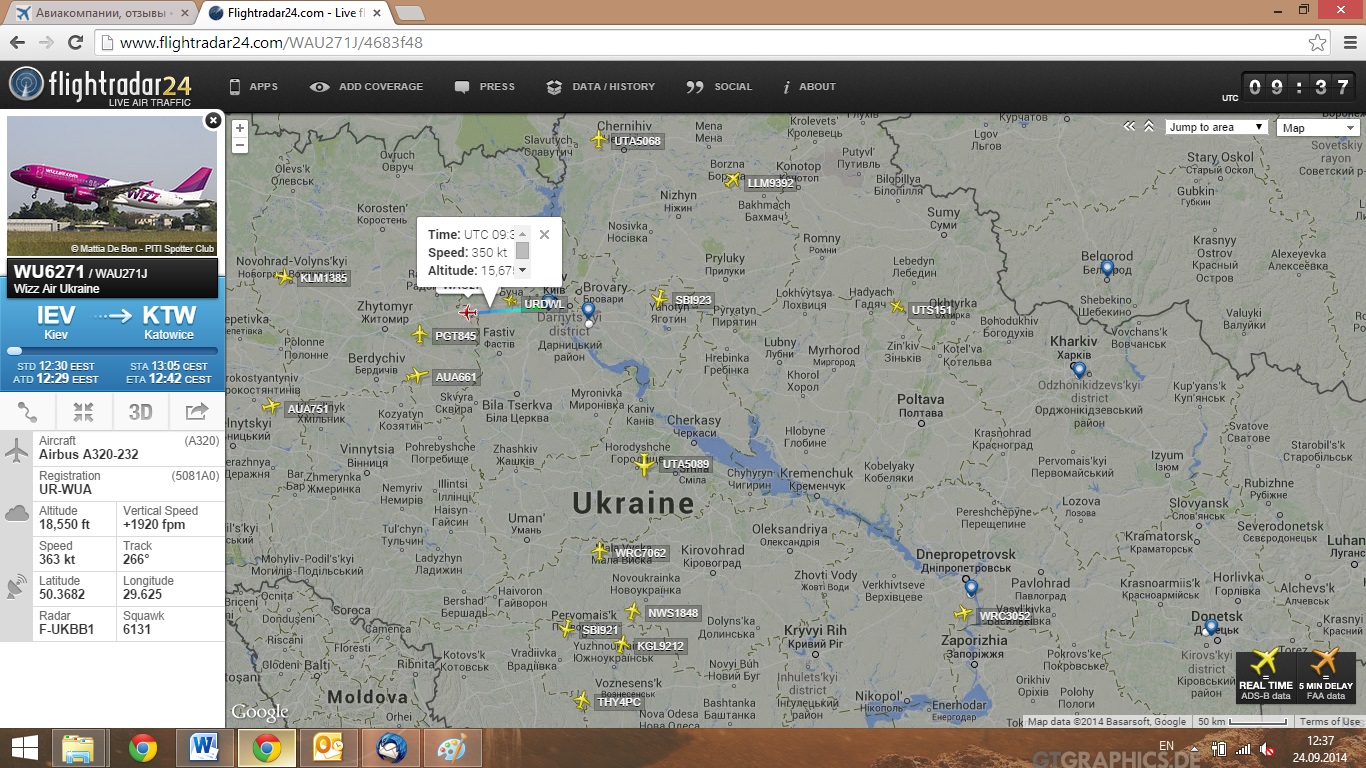Click the Wizz Air aircraft photo
This screenshot has height=768, width=1366.
point(112,186)
